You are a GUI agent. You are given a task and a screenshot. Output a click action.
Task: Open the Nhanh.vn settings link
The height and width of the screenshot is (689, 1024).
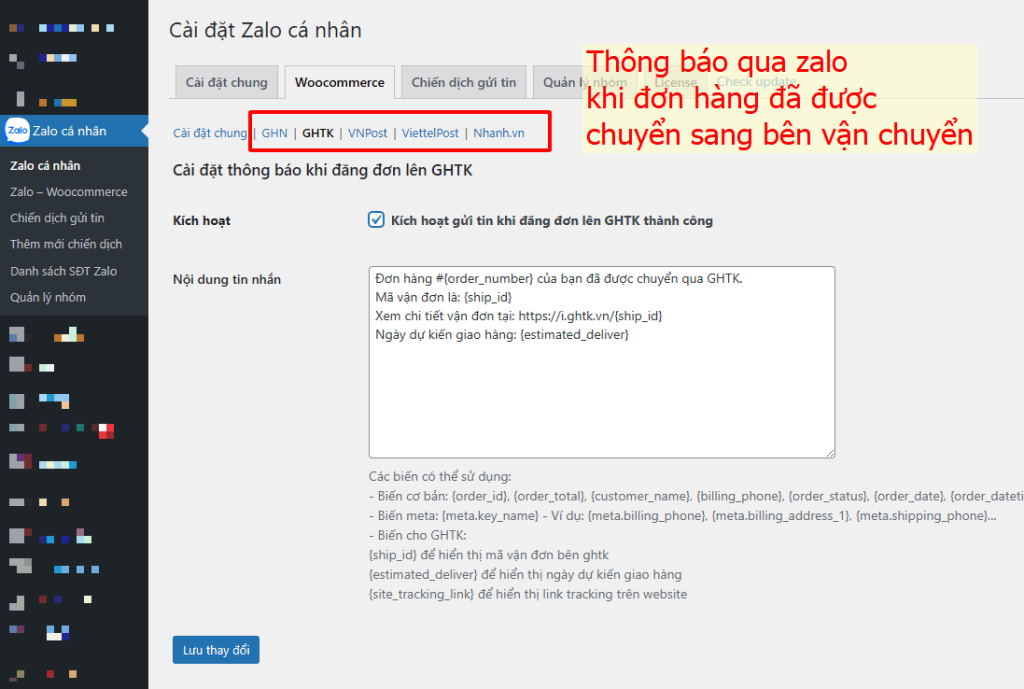tap(498, 133)
